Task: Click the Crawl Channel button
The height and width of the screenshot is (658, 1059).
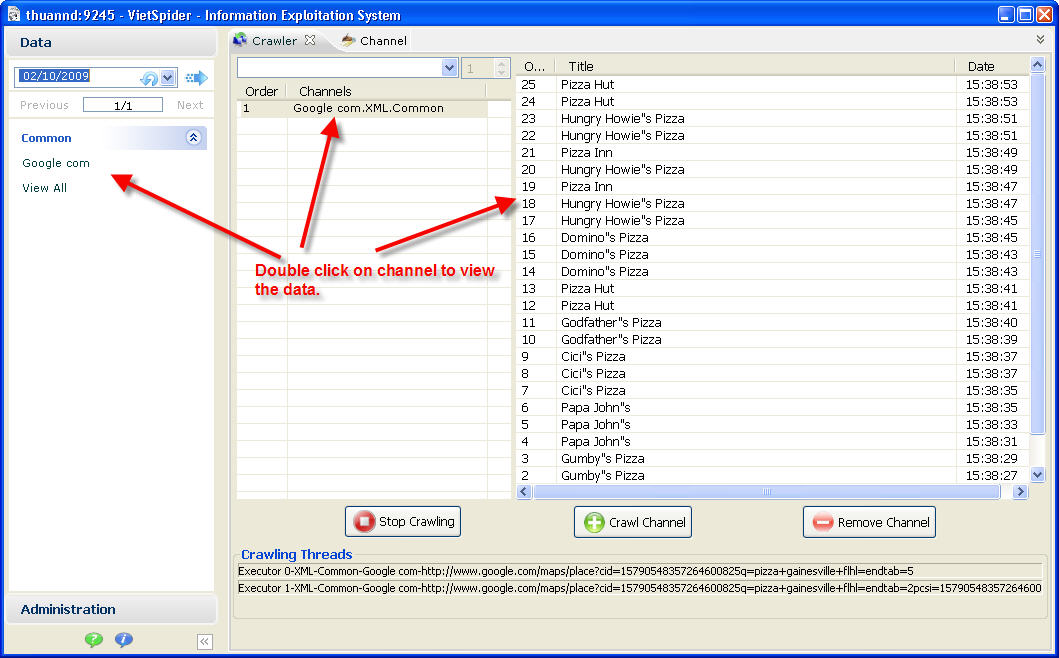Action: click(x=633, y=522)
